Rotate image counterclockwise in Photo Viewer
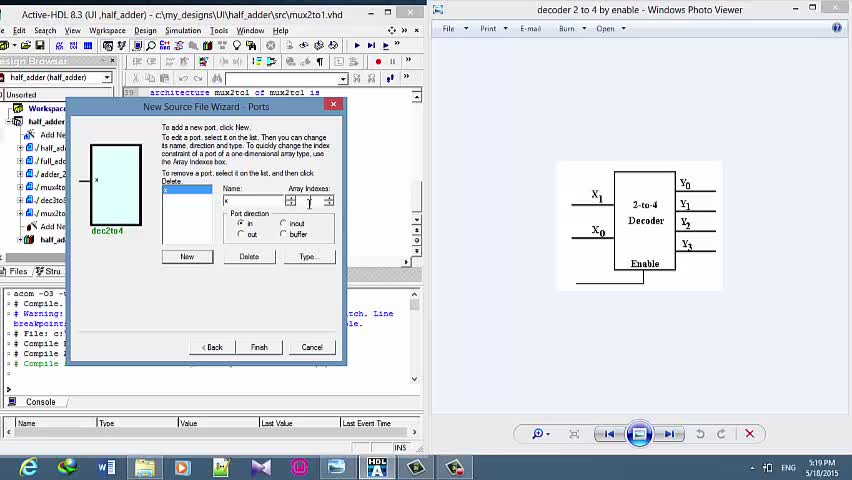This screenshot has width=852, height=480. pos(700,434)
